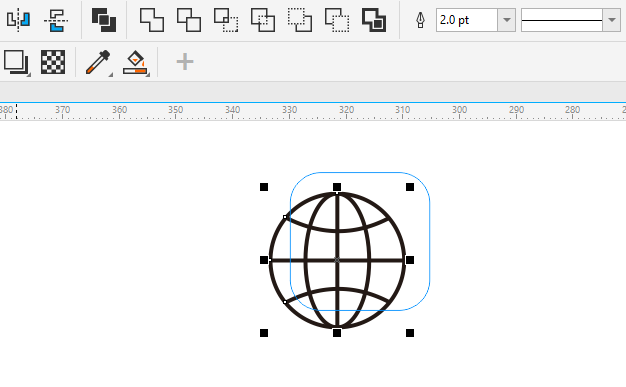
Task: Click the Combine objects icon
Action: tap(104, 20)
